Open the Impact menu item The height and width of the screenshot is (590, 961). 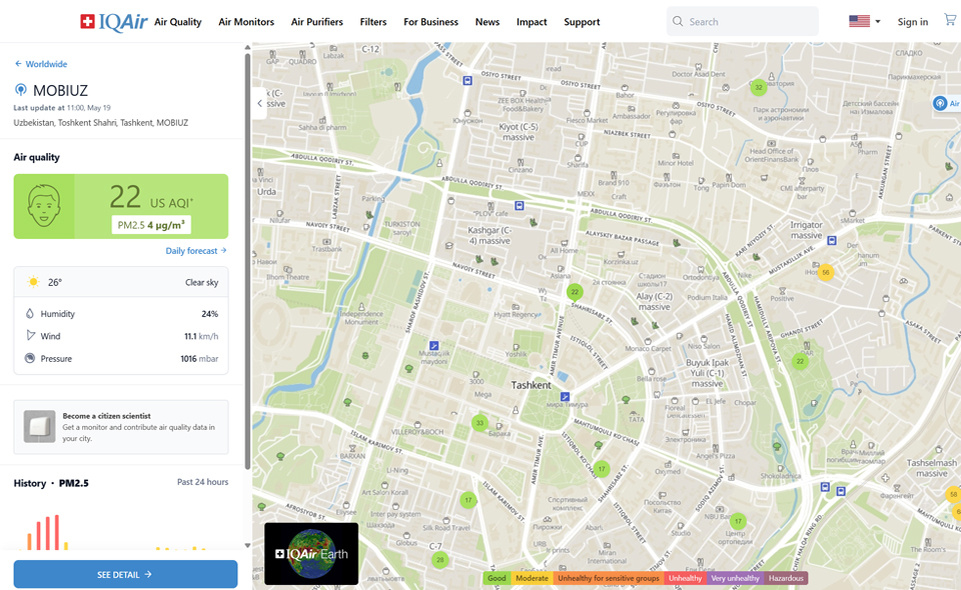point(531,22)
